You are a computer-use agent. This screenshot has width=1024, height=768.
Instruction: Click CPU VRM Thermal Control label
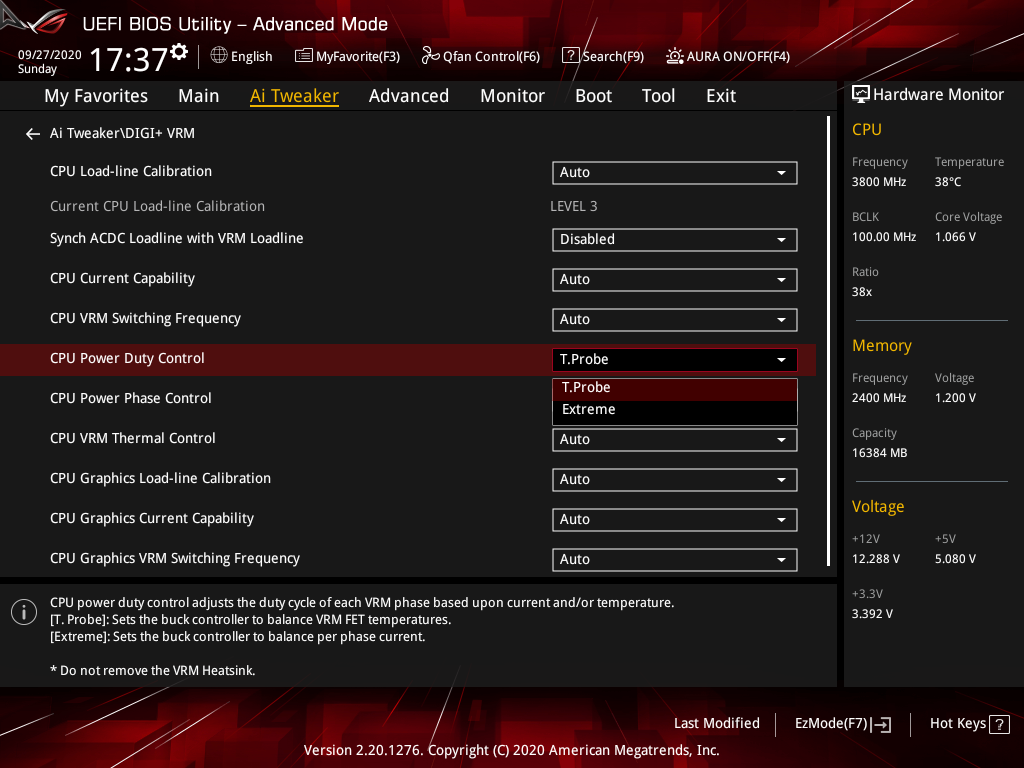pos(133,438)
